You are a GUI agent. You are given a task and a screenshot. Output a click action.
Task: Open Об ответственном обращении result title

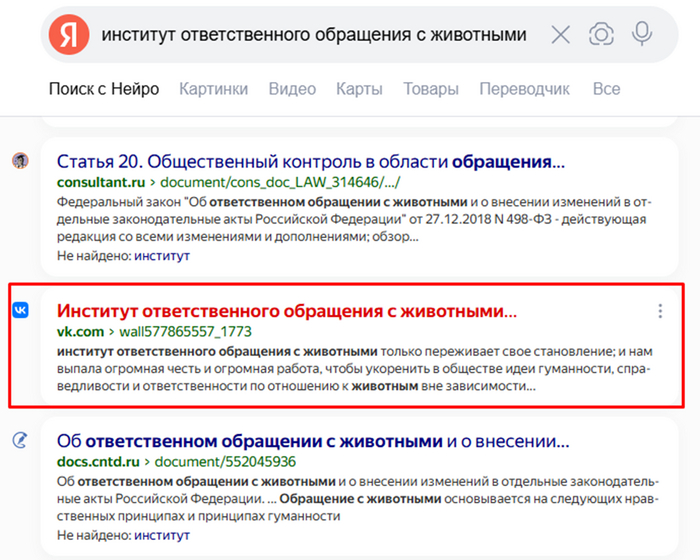pyautogui.click(x=313, y=441)
